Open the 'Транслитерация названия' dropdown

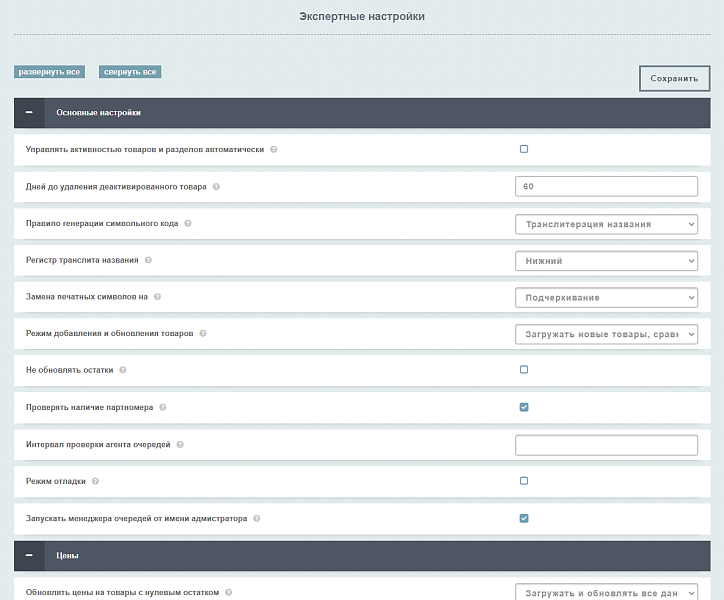[606, 224]
